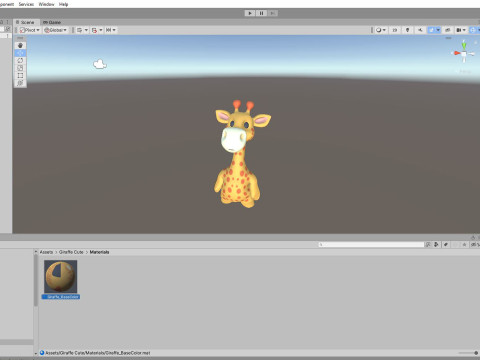This screenshot has width=480, height=360.
Task: Click the asset path text at bottom
Action: click(x=98, y=353)
